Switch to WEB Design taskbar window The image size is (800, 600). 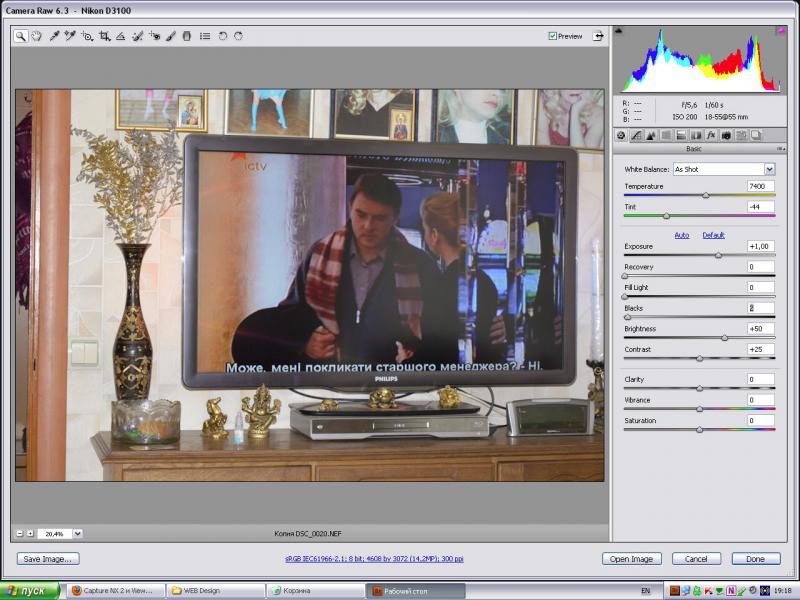216,591
